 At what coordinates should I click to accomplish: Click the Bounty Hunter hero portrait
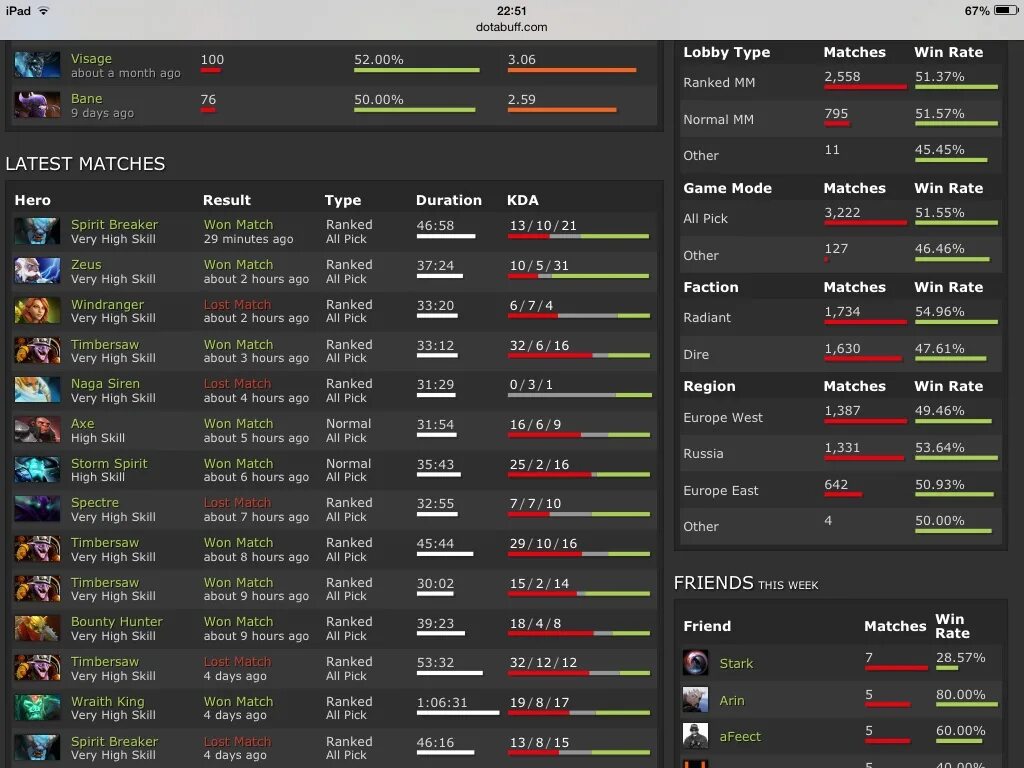pos(37,628)
